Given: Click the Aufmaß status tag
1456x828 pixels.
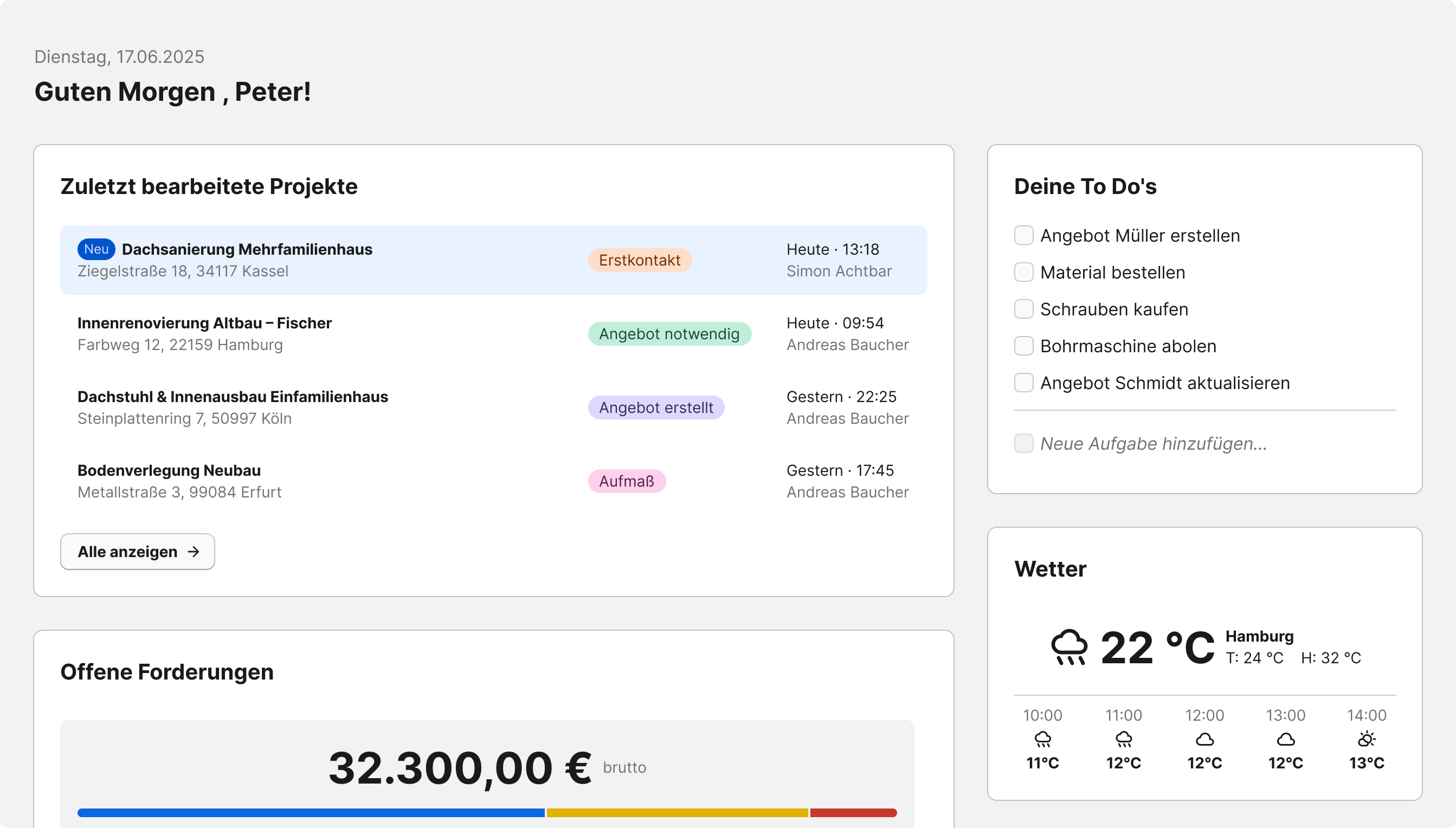Looking at the screenshot, I should [627, 481].
